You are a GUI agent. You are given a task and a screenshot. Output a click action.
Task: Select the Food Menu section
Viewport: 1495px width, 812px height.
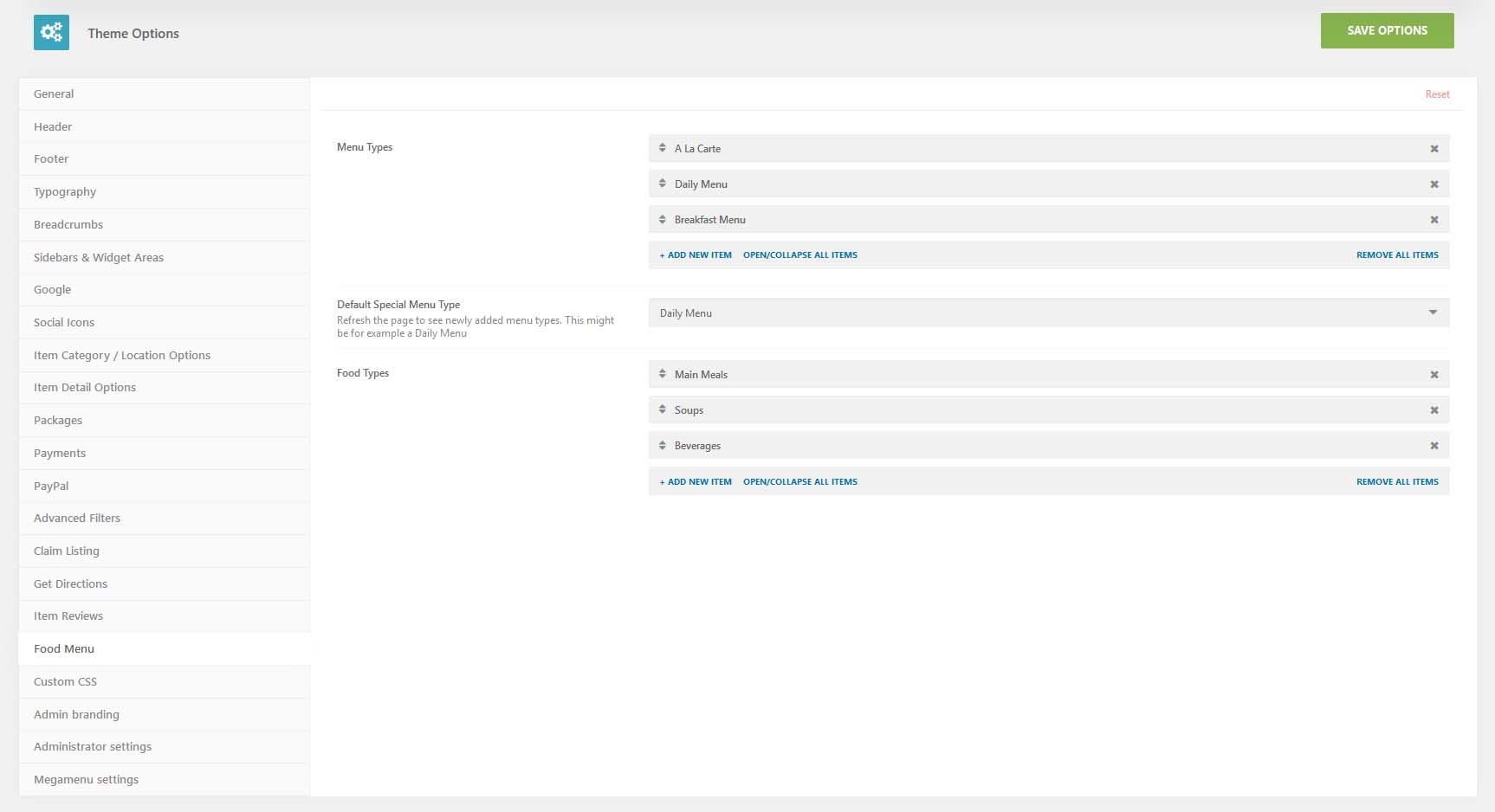(x=164, y=648)
